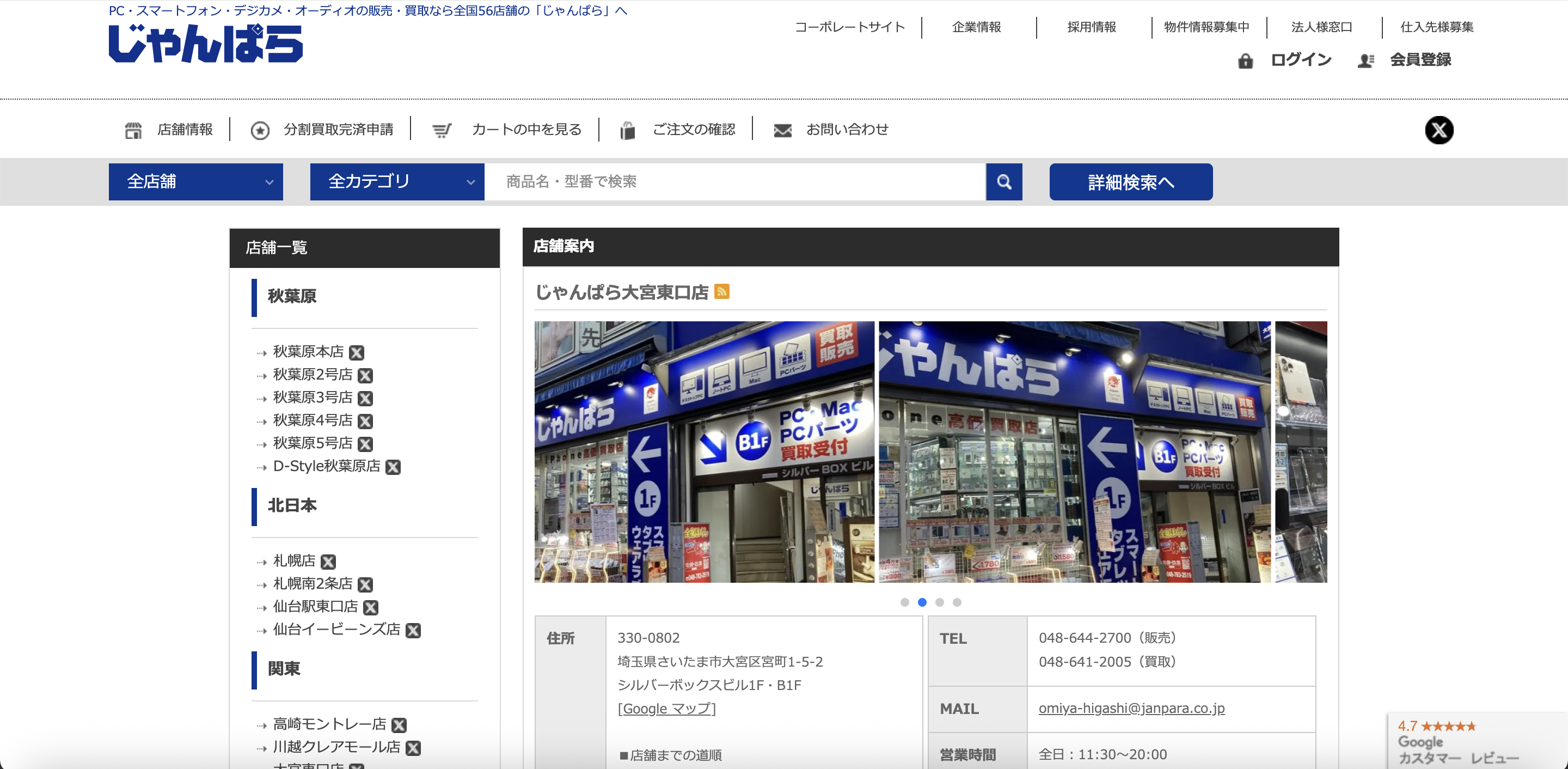Click the product name search field
This screenshot has width=1568, height=769.
tap(736, 181)
